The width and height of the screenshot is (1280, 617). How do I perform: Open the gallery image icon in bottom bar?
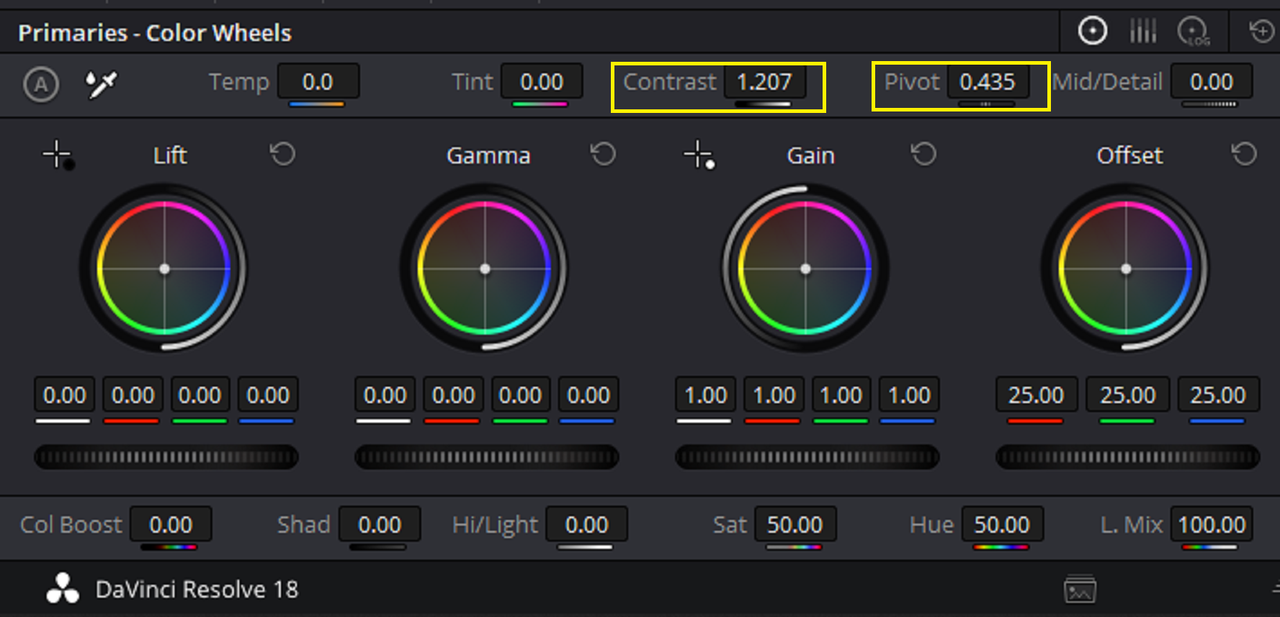click(x=1081, y=590)
